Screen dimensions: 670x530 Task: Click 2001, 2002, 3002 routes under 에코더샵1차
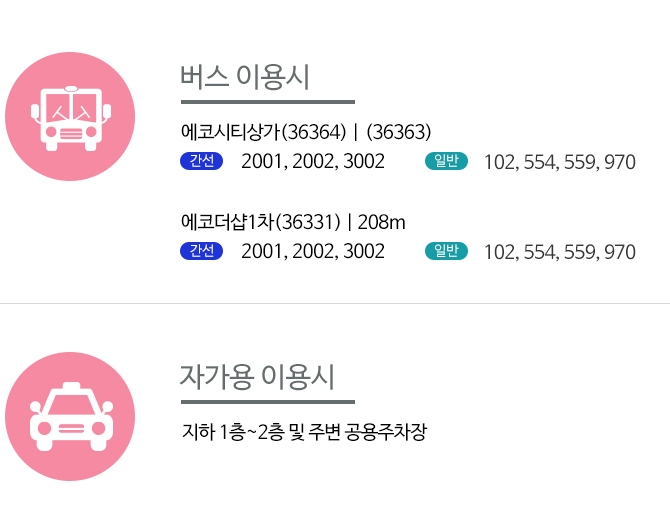click(x=313, y=251)
